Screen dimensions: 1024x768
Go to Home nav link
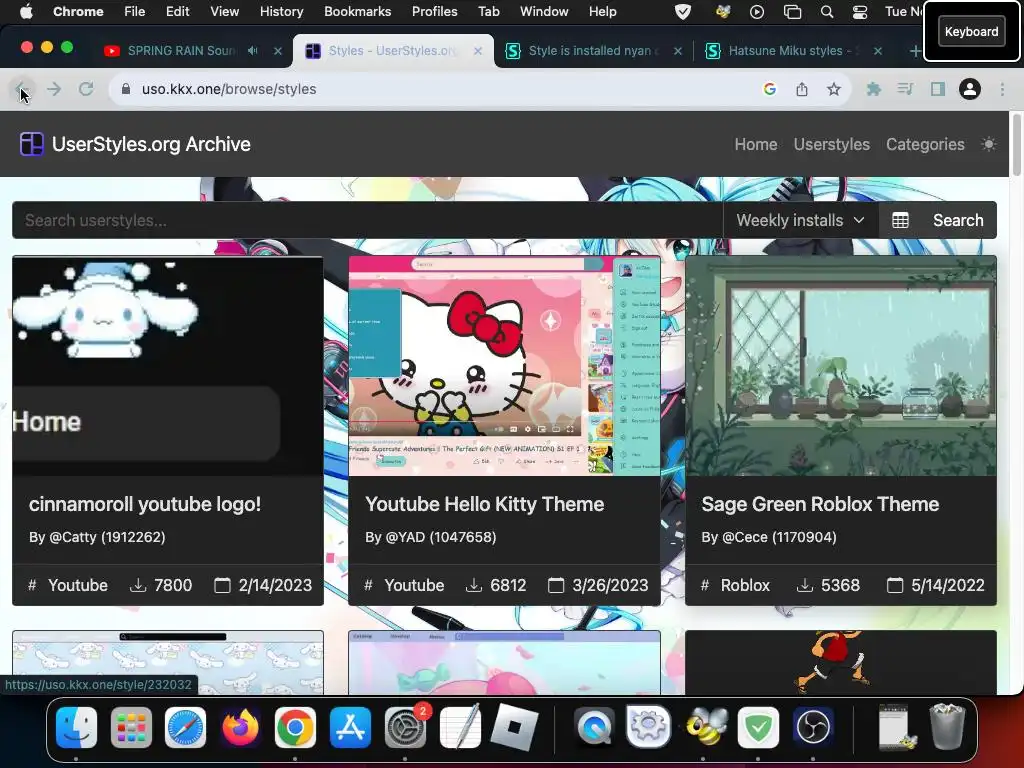coord(756,144)
